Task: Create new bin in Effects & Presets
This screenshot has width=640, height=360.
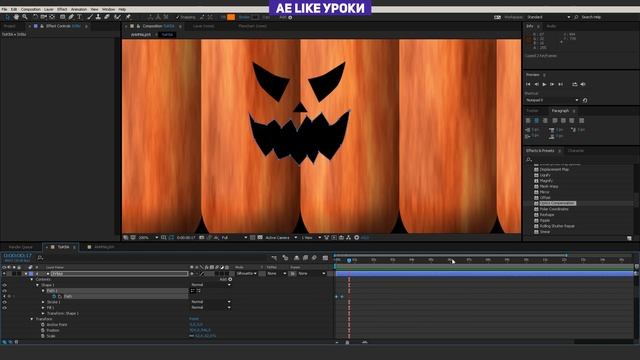Action: tap(629, 238)
